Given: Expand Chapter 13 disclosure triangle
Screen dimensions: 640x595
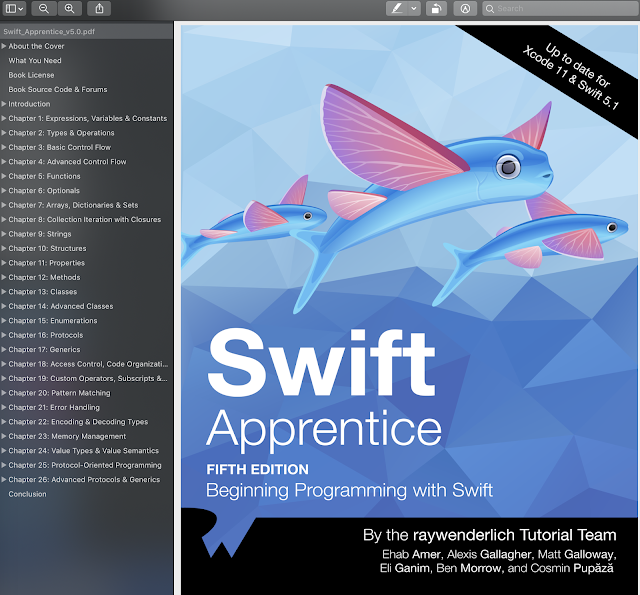Looking at the screenshot, I should coord(4,292).
